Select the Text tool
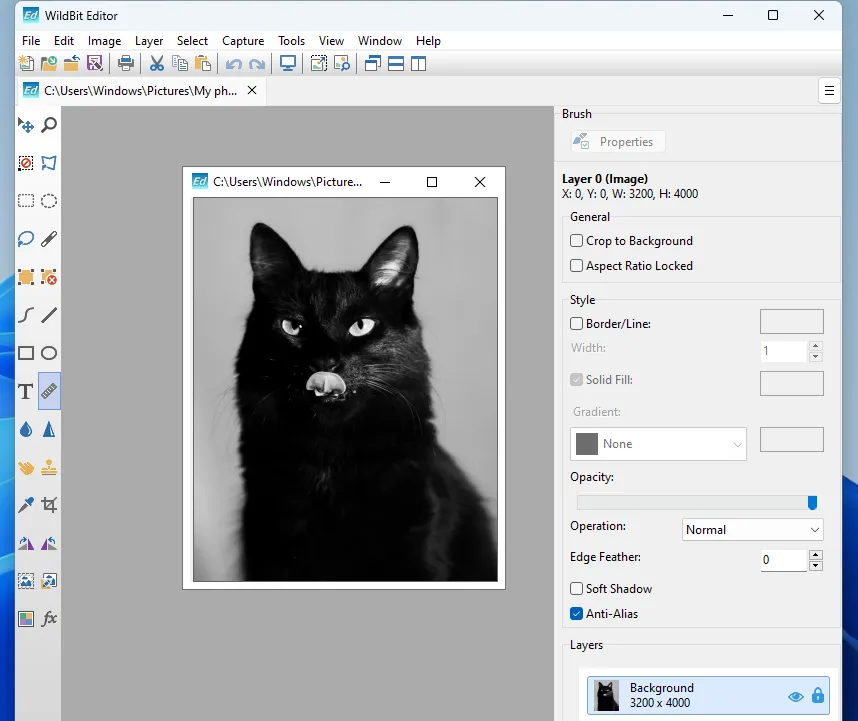 (x=24, y=391)
